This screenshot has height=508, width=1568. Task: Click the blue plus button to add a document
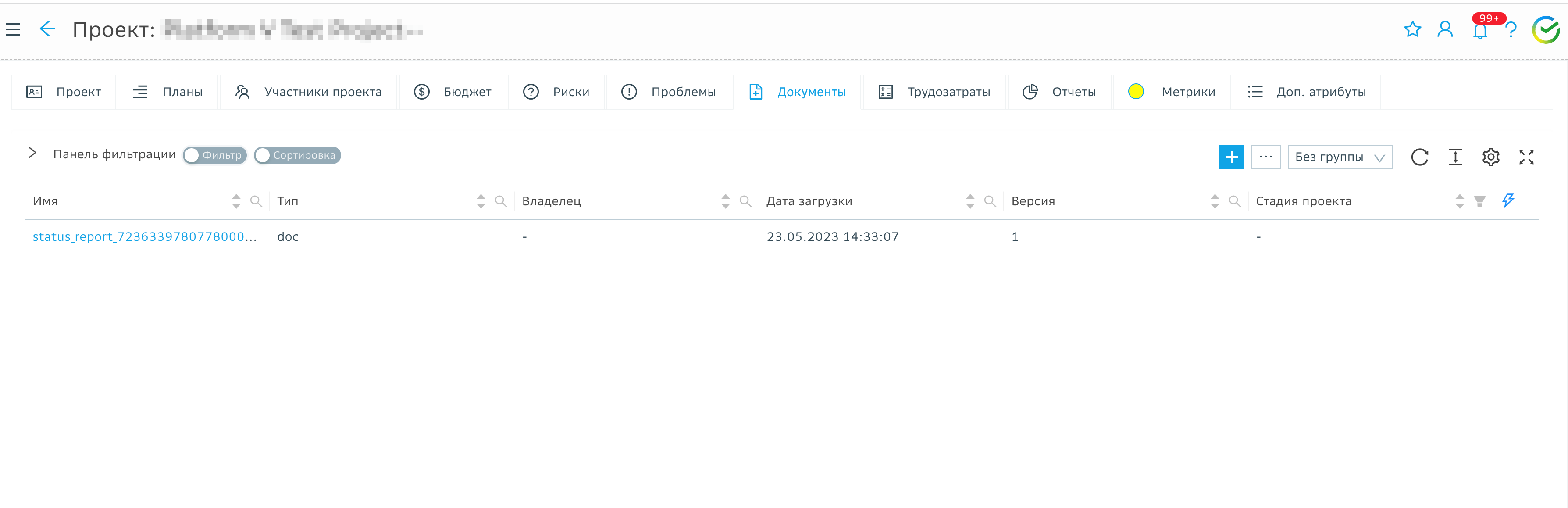point(1231,157)
